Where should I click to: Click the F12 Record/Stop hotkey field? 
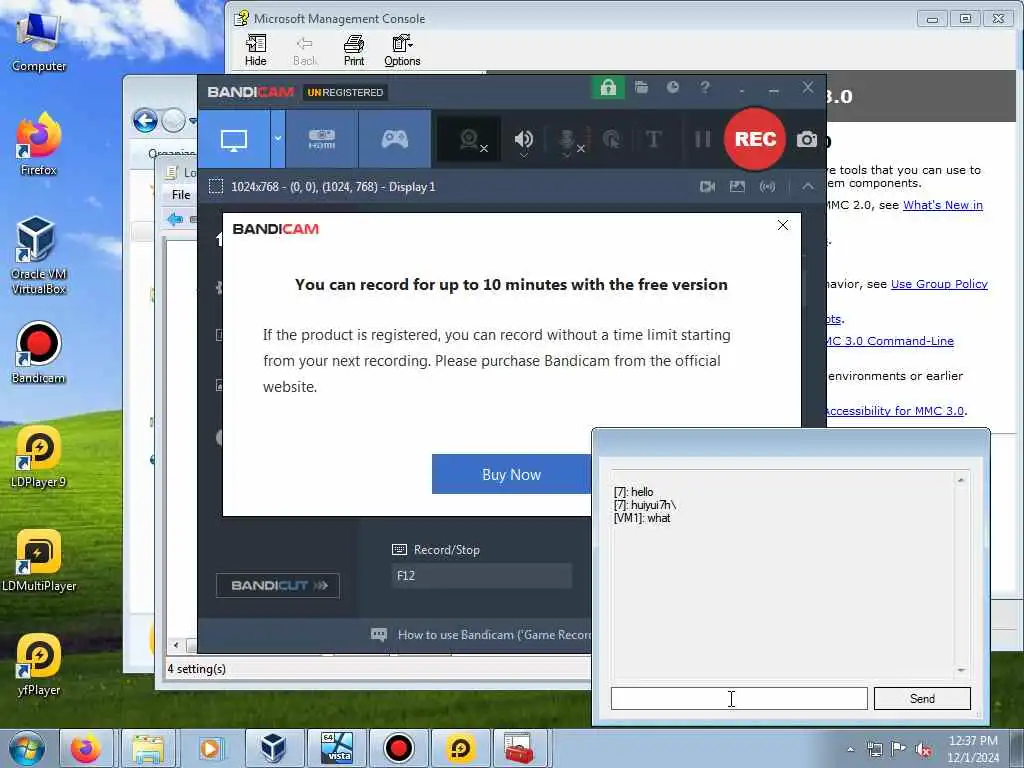tap(482, 575)
